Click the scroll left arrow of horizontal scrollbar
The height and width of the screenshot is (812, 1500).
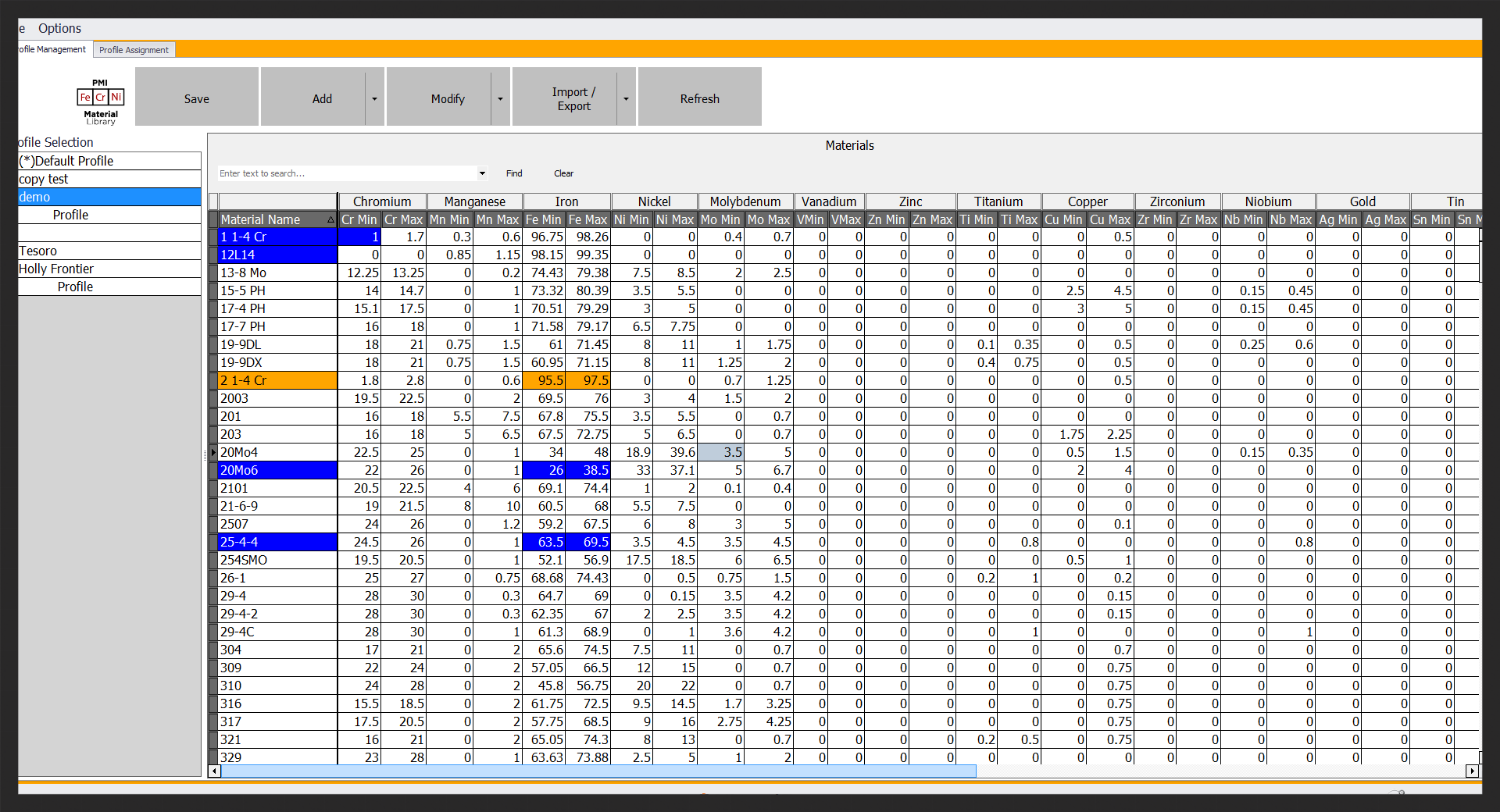coord(214,771)
